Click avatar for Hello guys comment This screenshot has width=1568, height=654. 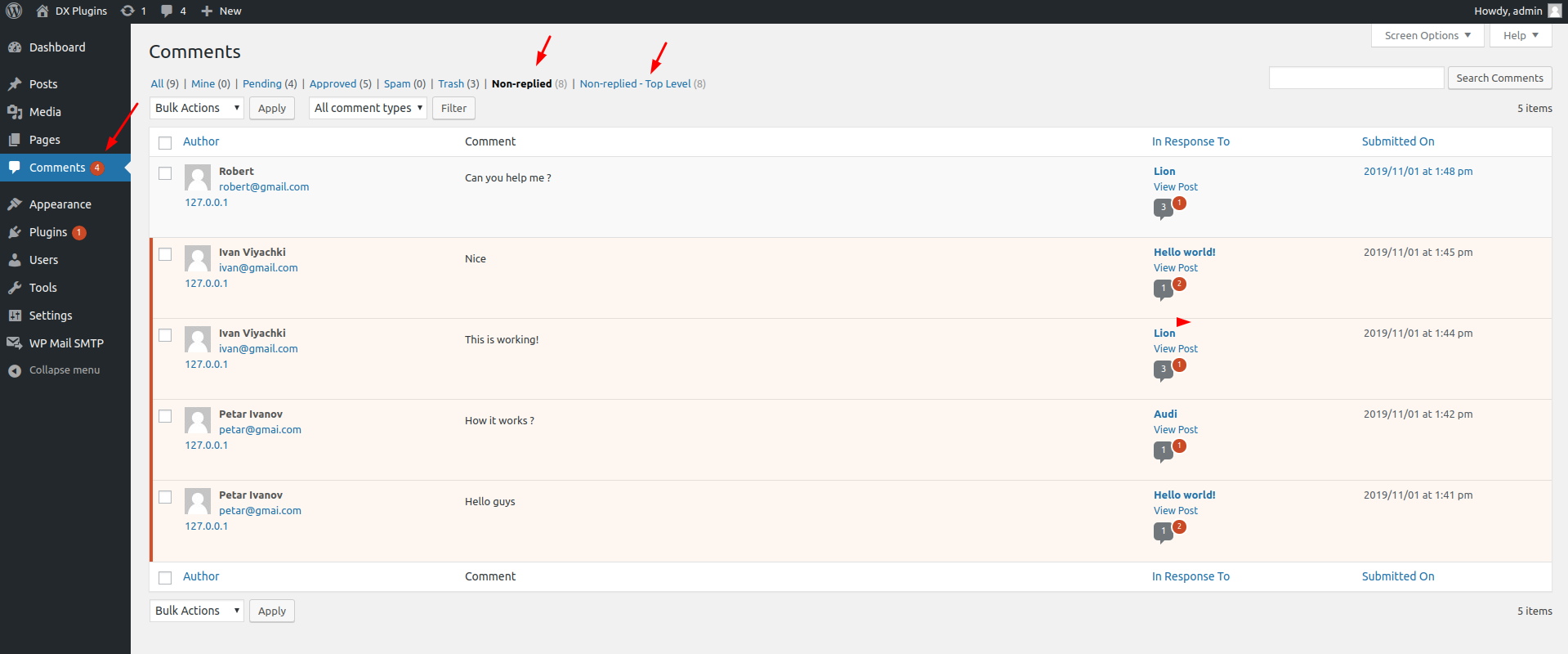tap(198, 501)
